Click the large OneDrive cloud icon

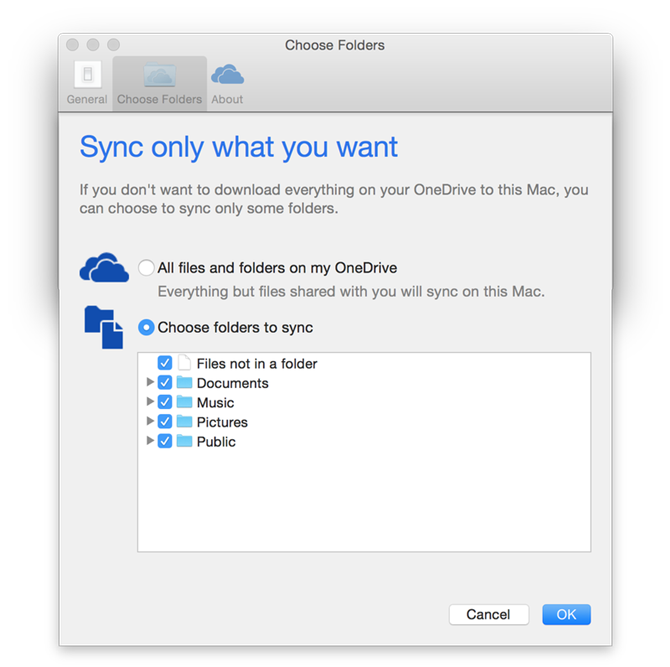coord(104,267)
